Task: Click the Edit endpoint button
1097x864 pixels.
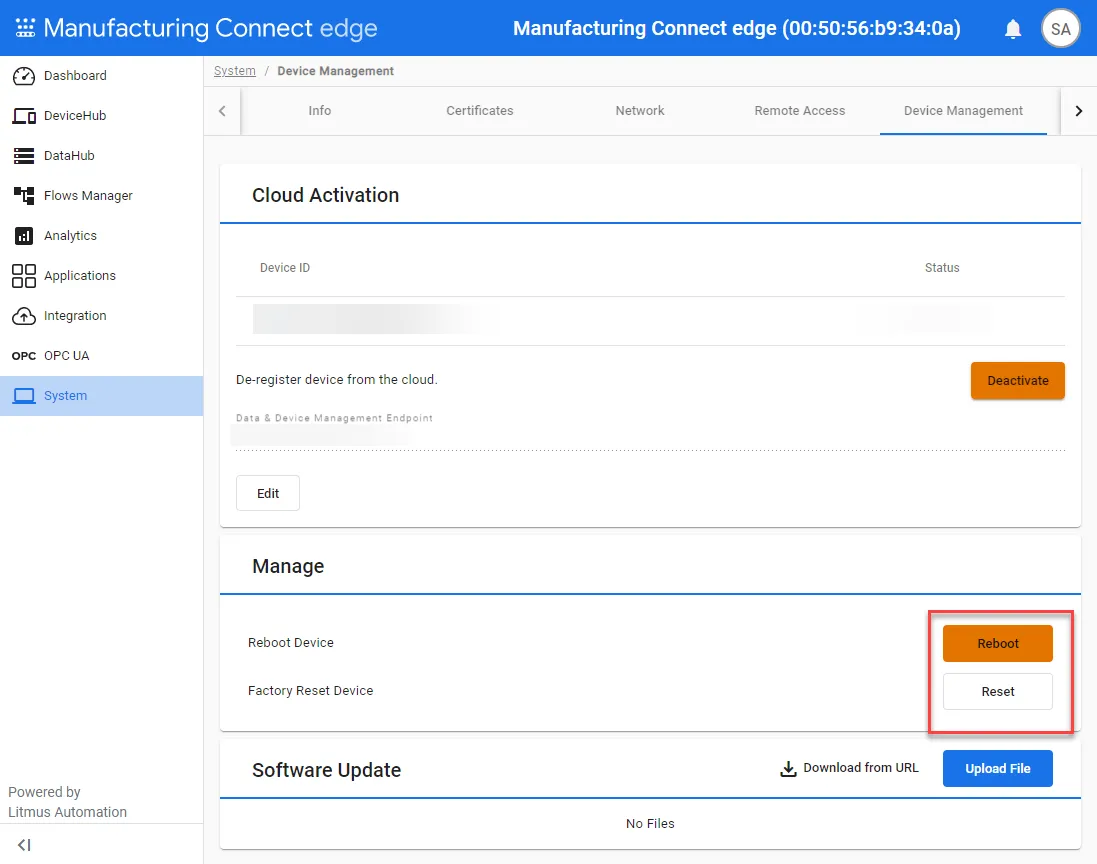Action: (268, 493)
